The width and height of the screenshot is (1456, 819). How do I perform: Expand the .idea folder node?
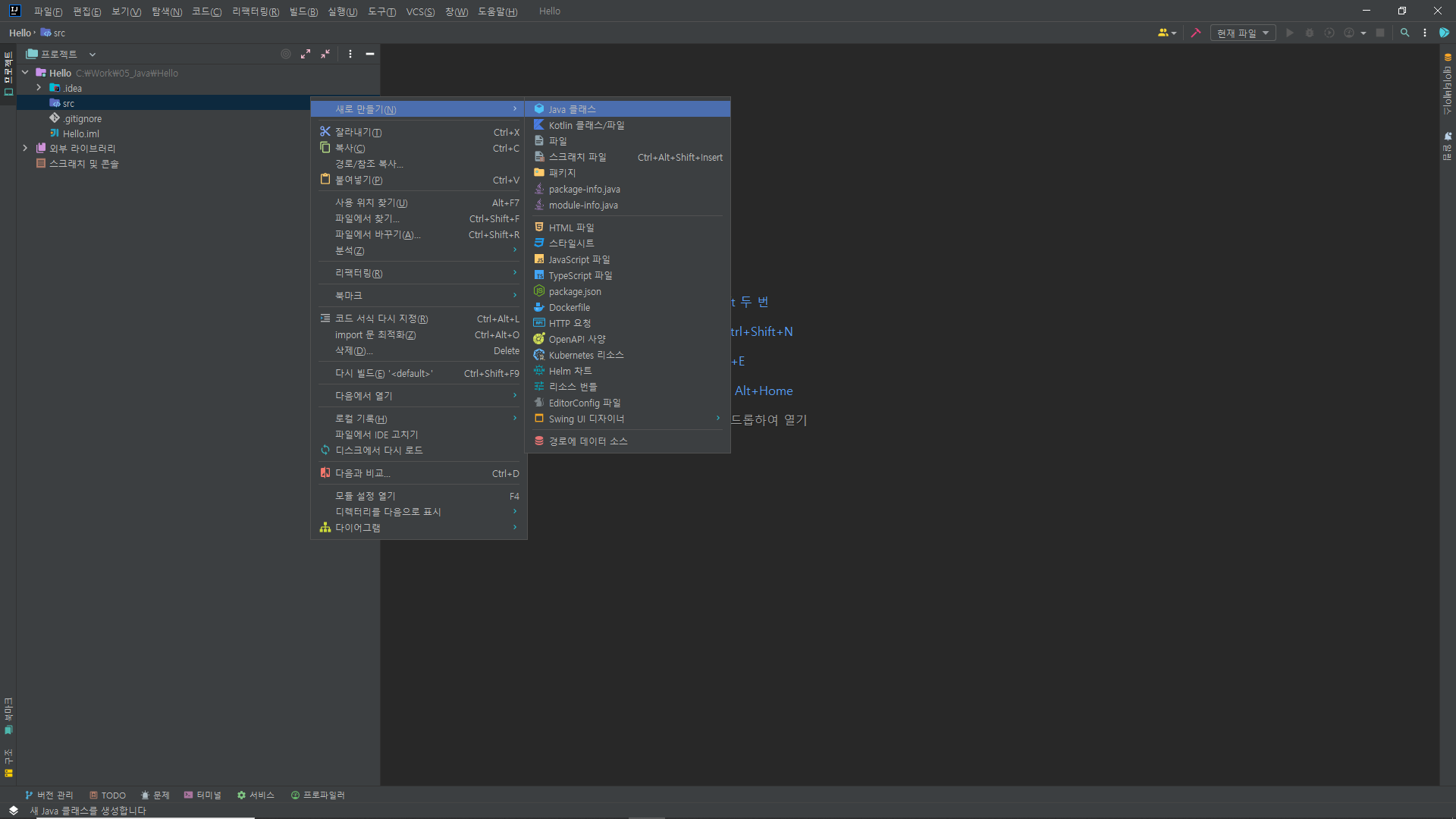[39, 88]
